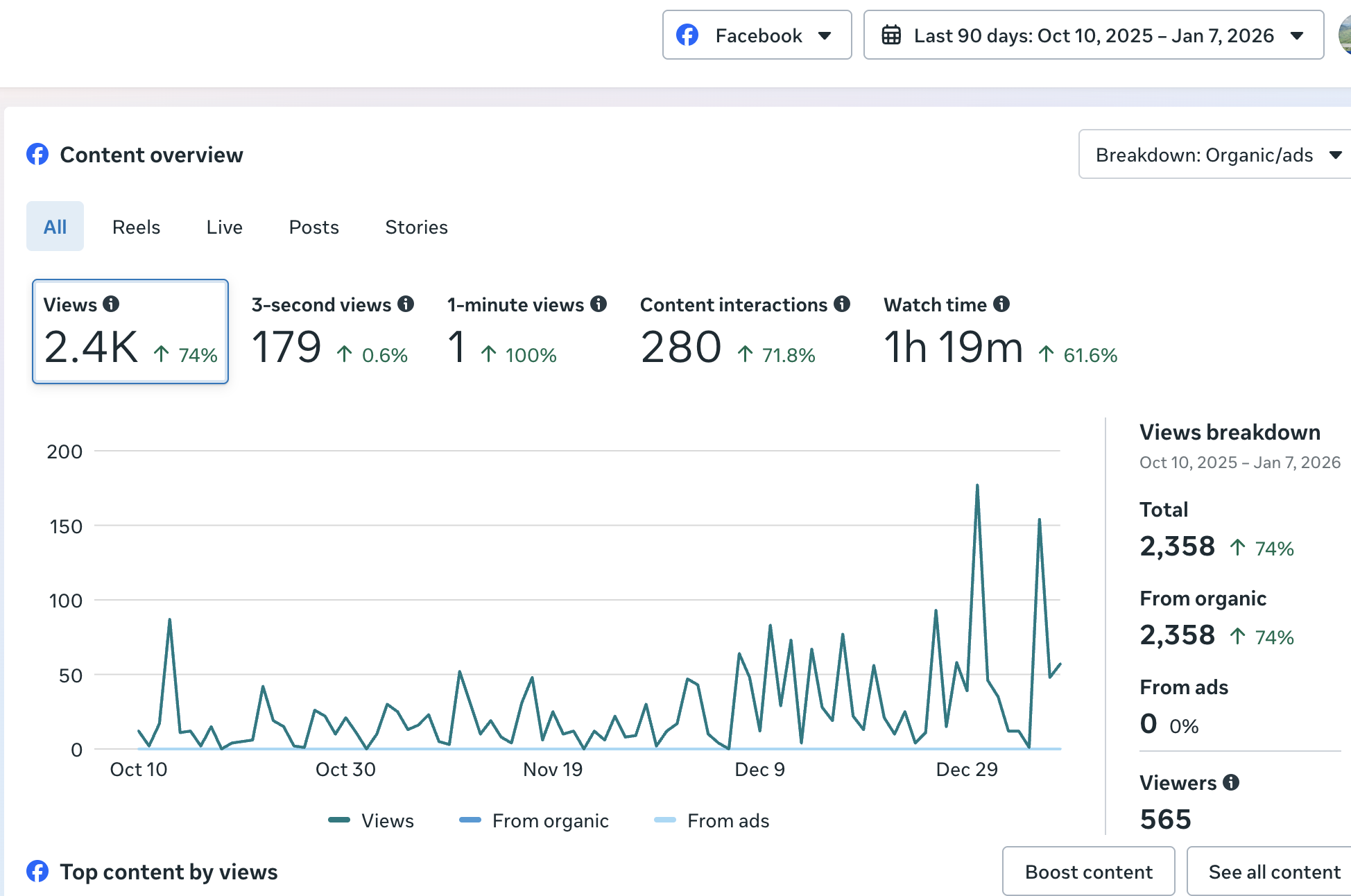
Task: Switch to the Stories tab
Action: 416,227
